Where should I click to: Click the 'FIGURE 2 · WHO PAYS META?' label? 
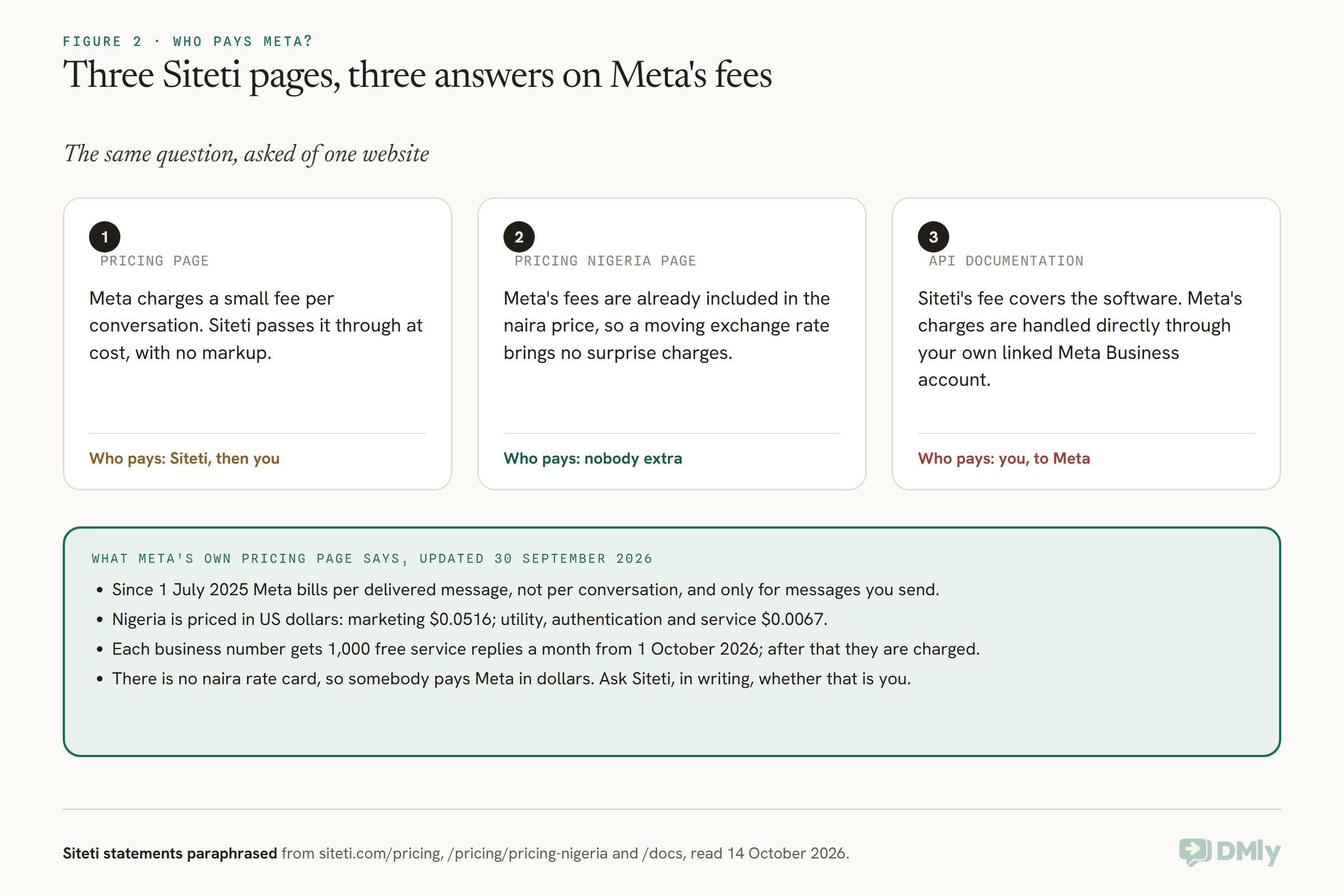tap(188, 41)
